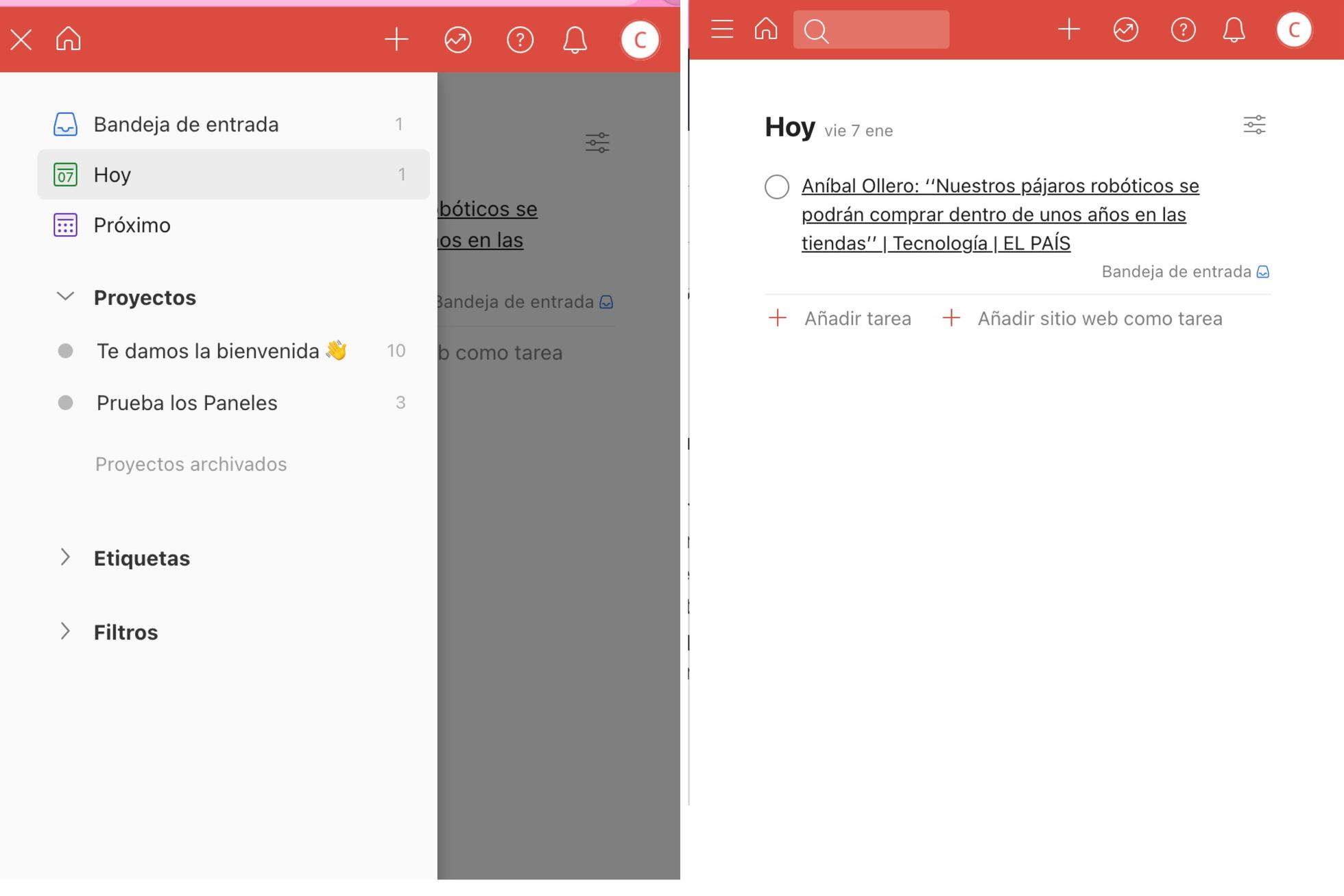
Task: Expand the Etiquetas section
Action: tap(65, 557)
